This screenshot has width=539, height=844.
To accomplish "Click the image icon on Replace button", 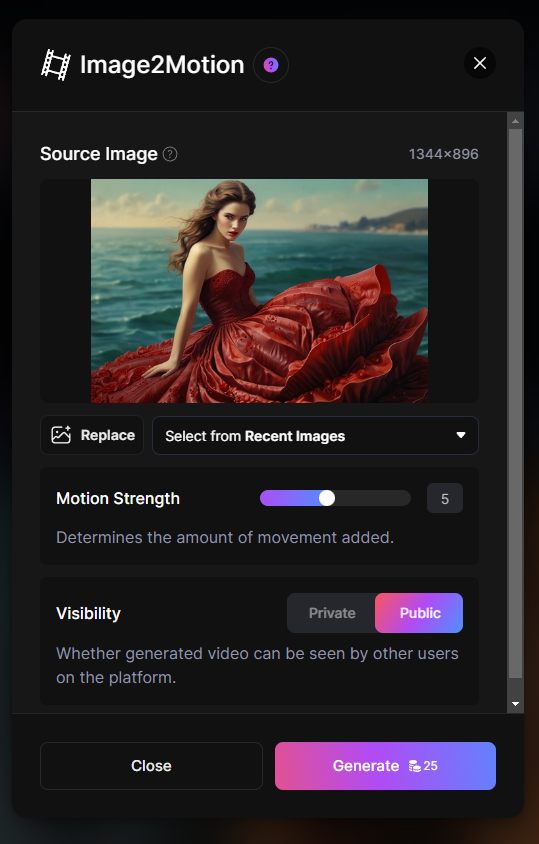I will [61, 435].
